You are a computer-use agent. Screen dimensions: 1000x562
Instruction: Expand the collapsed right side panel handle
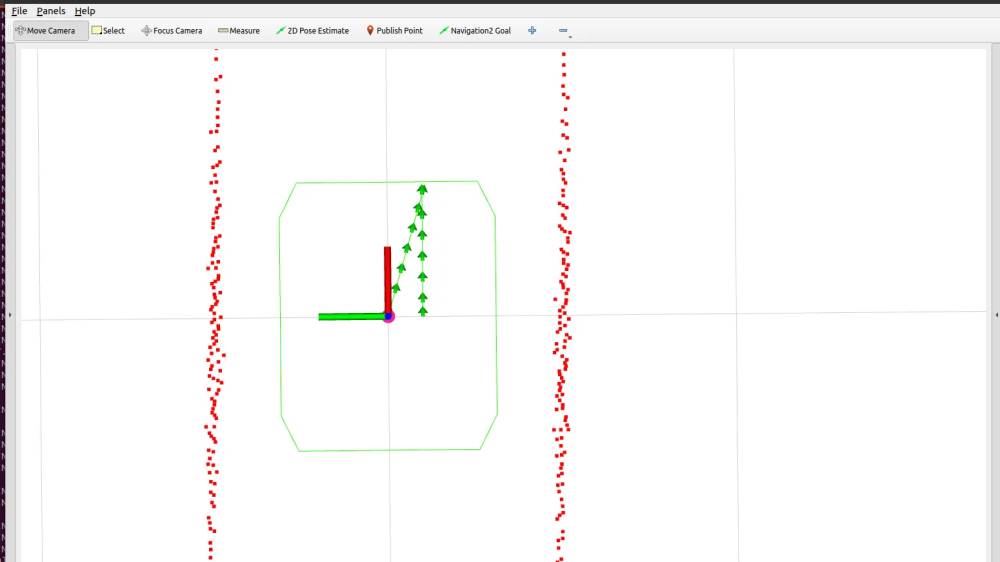[x=996, y=315]
